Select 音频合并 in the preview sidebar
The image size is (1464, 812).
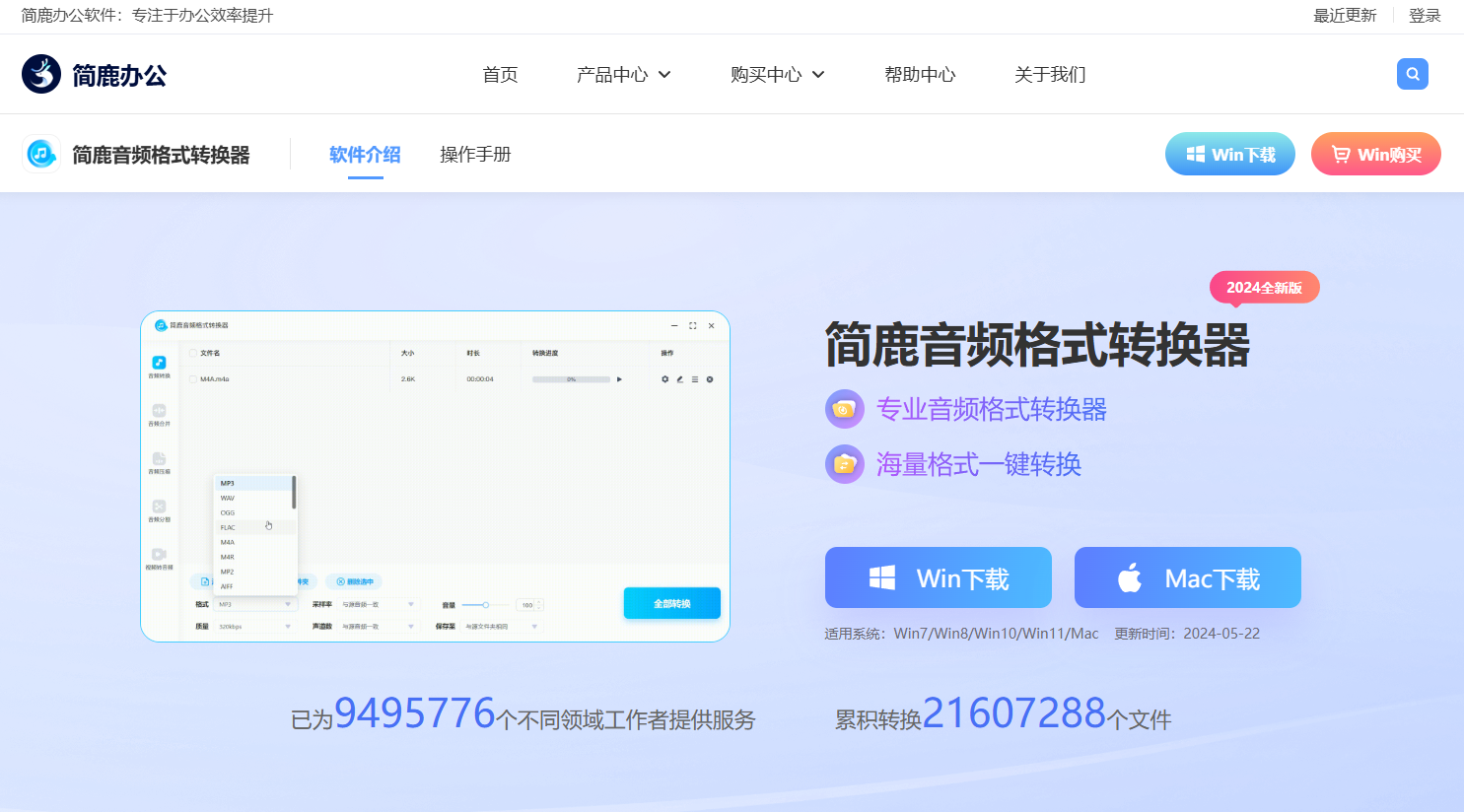point(159,415)
